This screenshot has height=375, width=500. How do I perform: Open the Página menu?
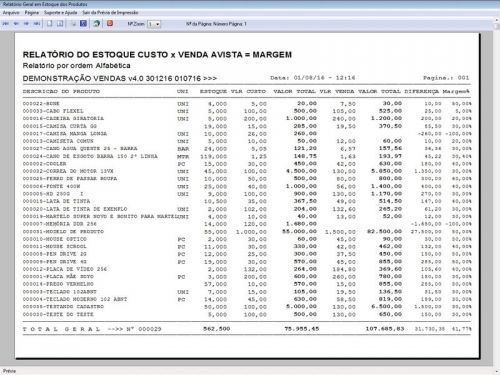tap(32, 13)
